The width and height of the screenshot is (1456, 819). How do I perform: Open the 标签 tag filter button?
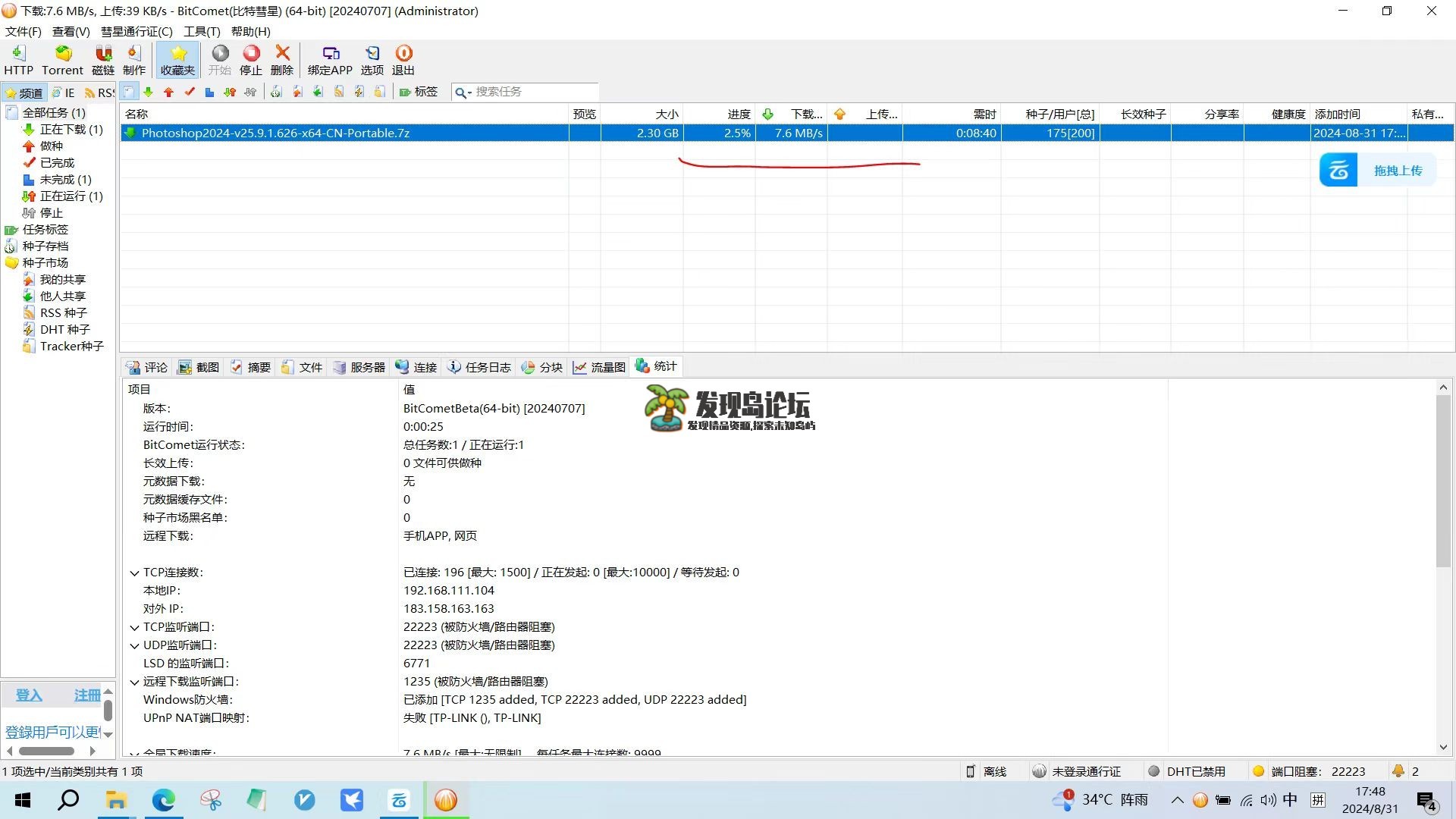419,92
